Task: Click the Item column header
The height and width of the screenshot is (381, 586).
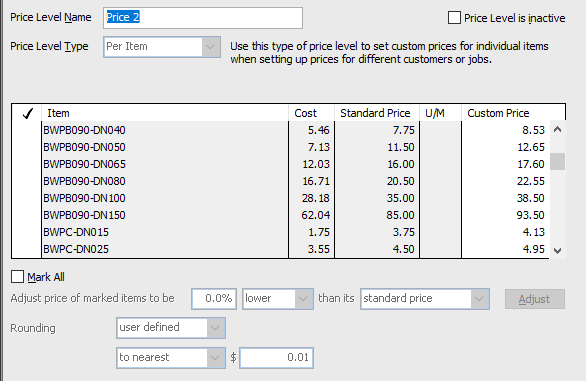Action: (165, 113)
